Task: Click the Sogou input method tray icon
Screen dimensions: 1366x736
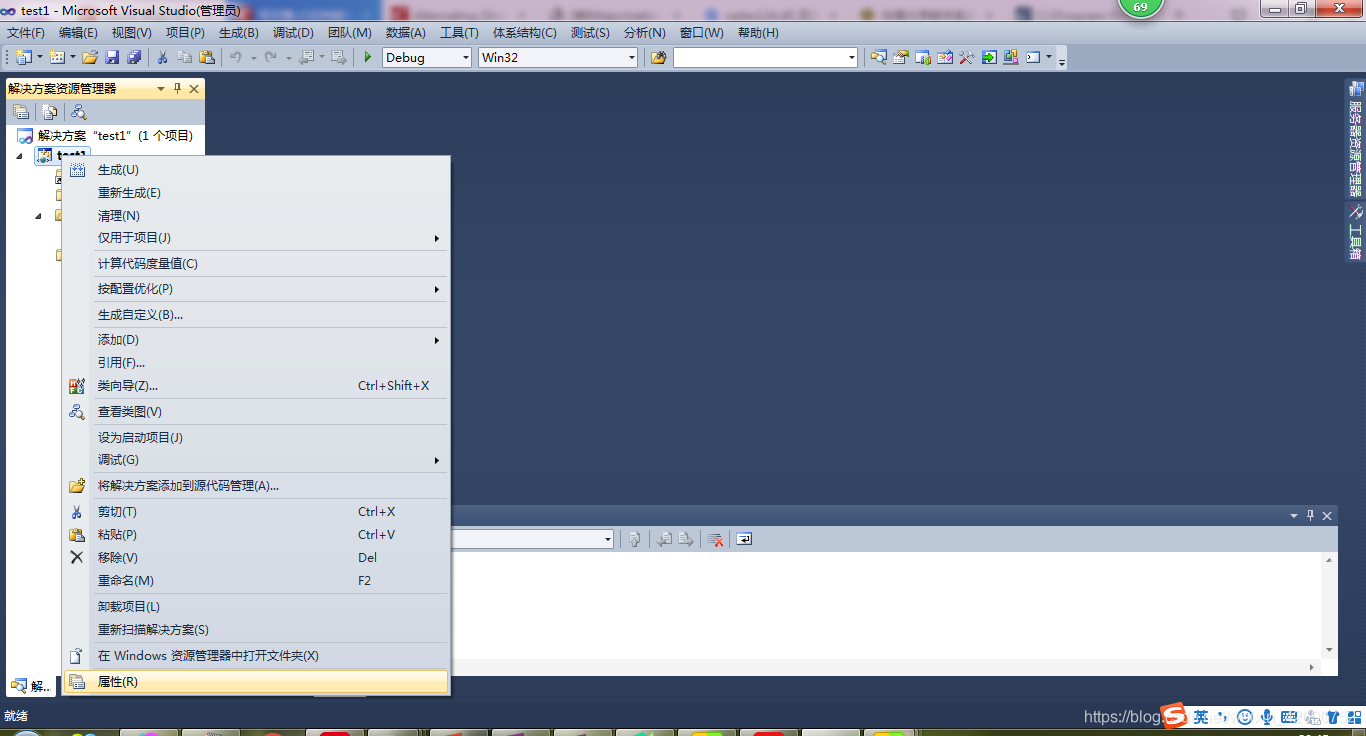Action: [x=1174, y=716]
